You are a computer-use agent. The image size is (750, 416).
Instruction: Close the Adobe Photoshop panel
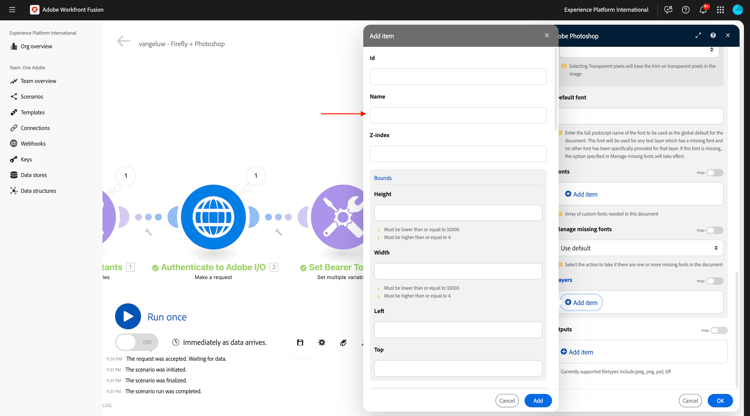[728, 35]
